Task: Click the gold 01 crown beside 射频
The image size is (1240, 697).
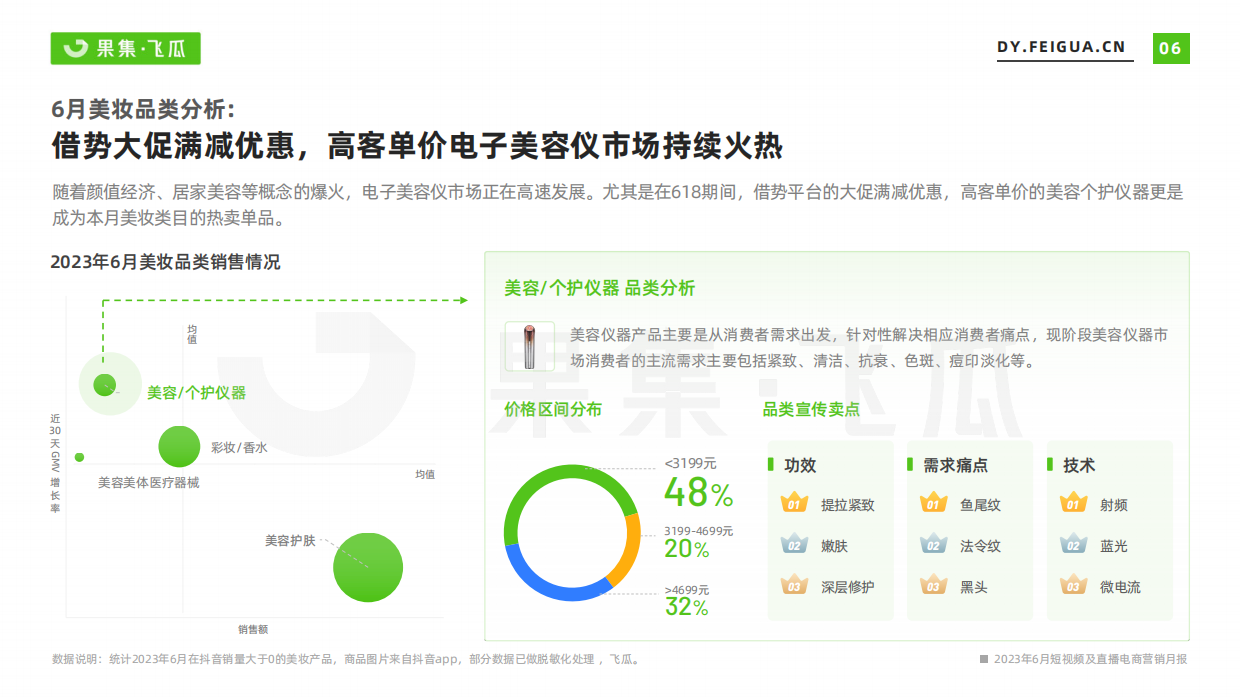Action: (x=1073, y=503)
